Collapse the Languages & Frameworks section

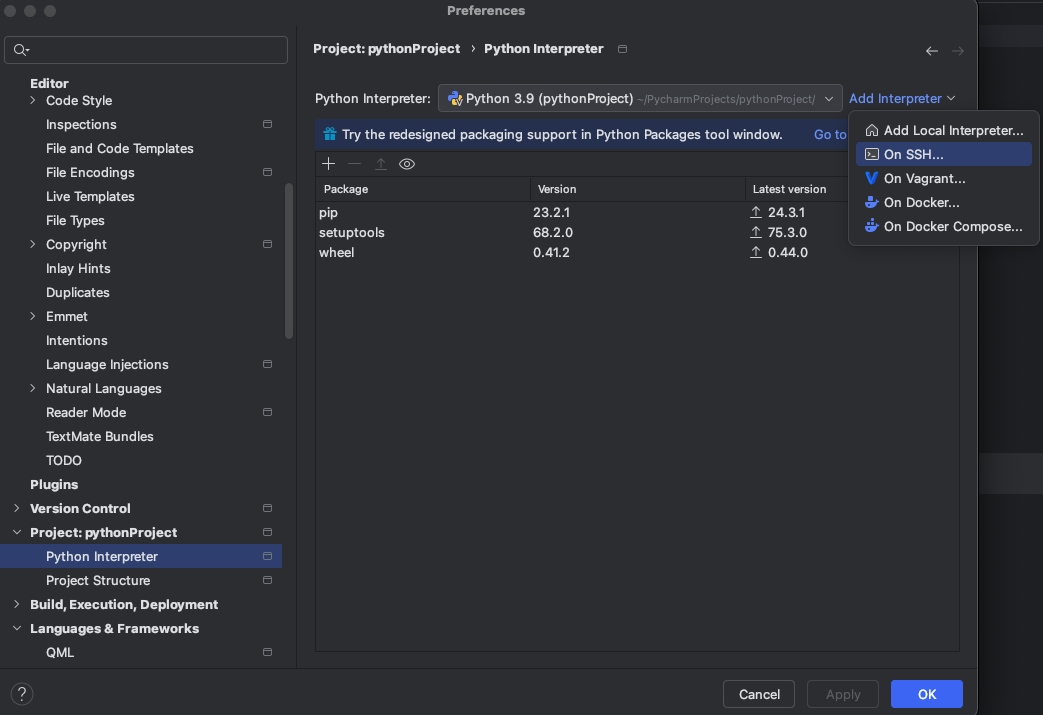point(17,629)
